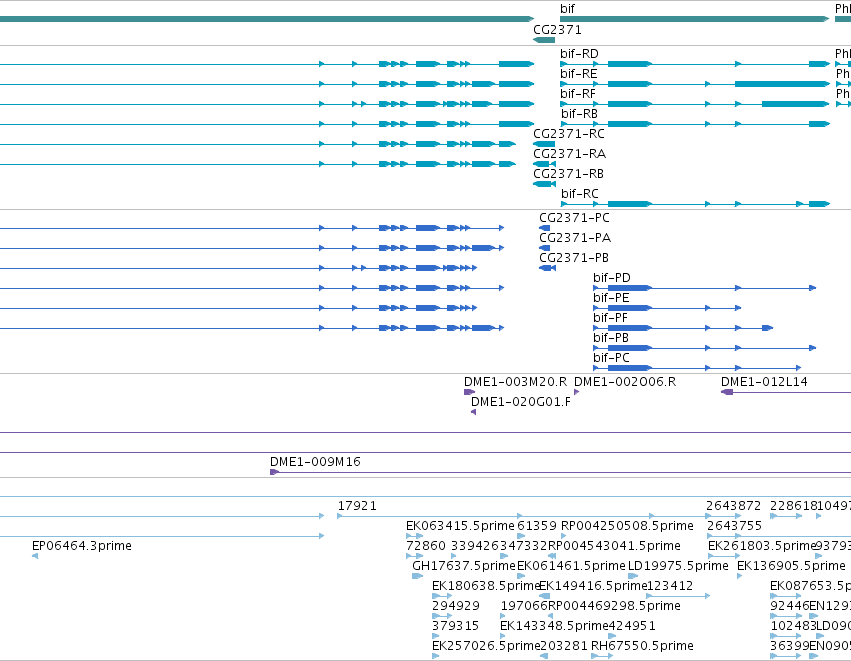Open EST RP004543041.5prime
The width and height of the screenshot is (851, 661).
tap(614, 546)
